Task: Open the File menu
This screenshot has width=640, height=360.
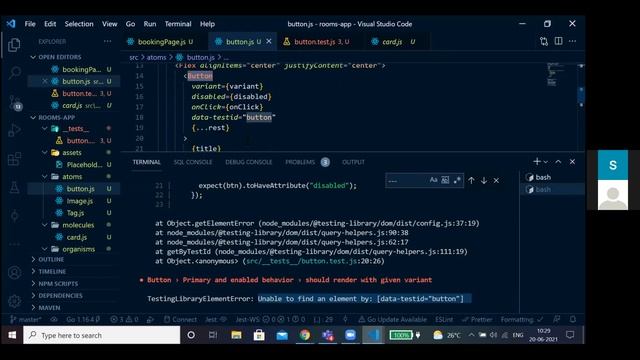Action: (30, 24)
